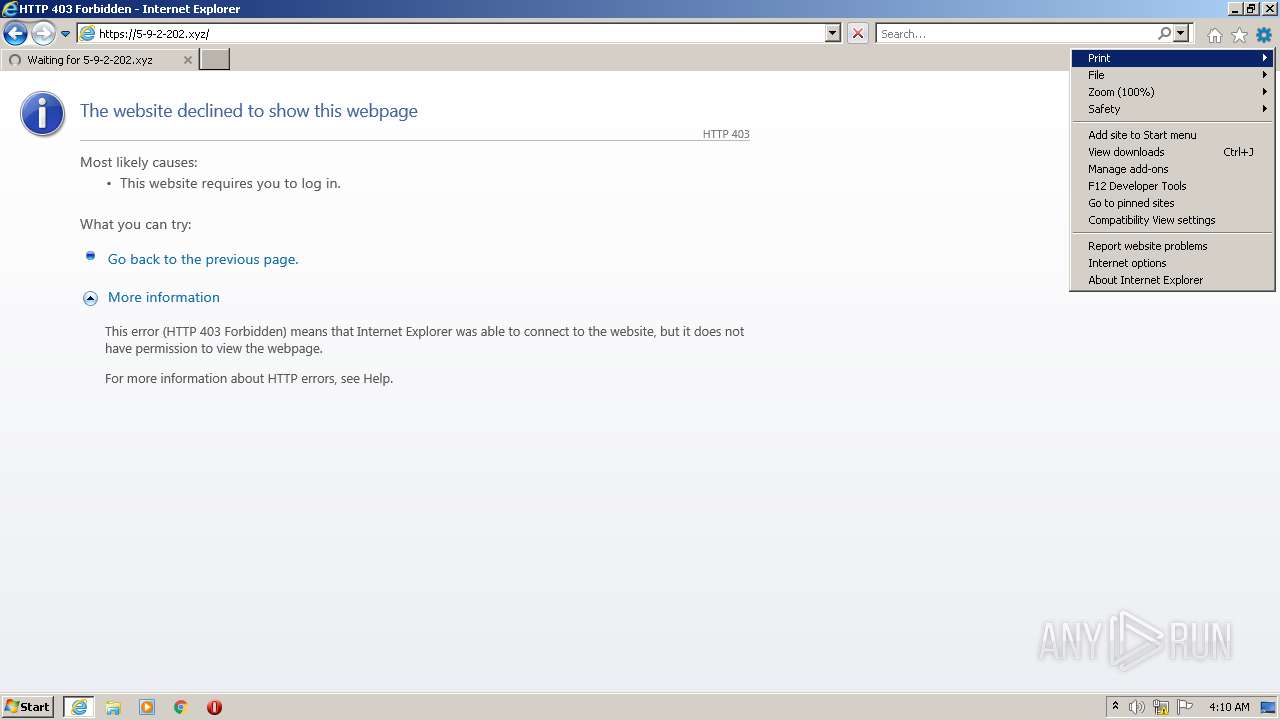
Task: Select 'About Internet Explorer'
Action: [1172, 280]
